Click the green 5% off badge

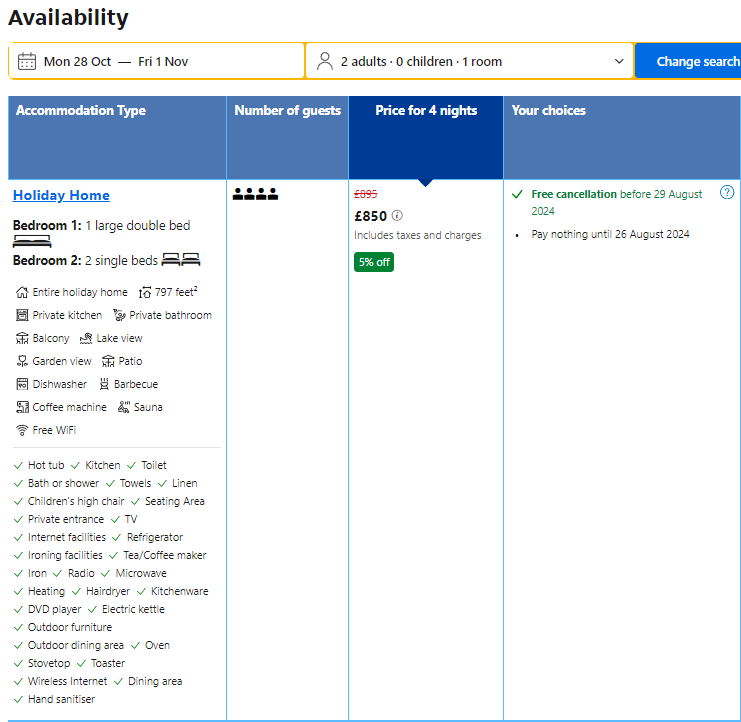coord(375,262)
